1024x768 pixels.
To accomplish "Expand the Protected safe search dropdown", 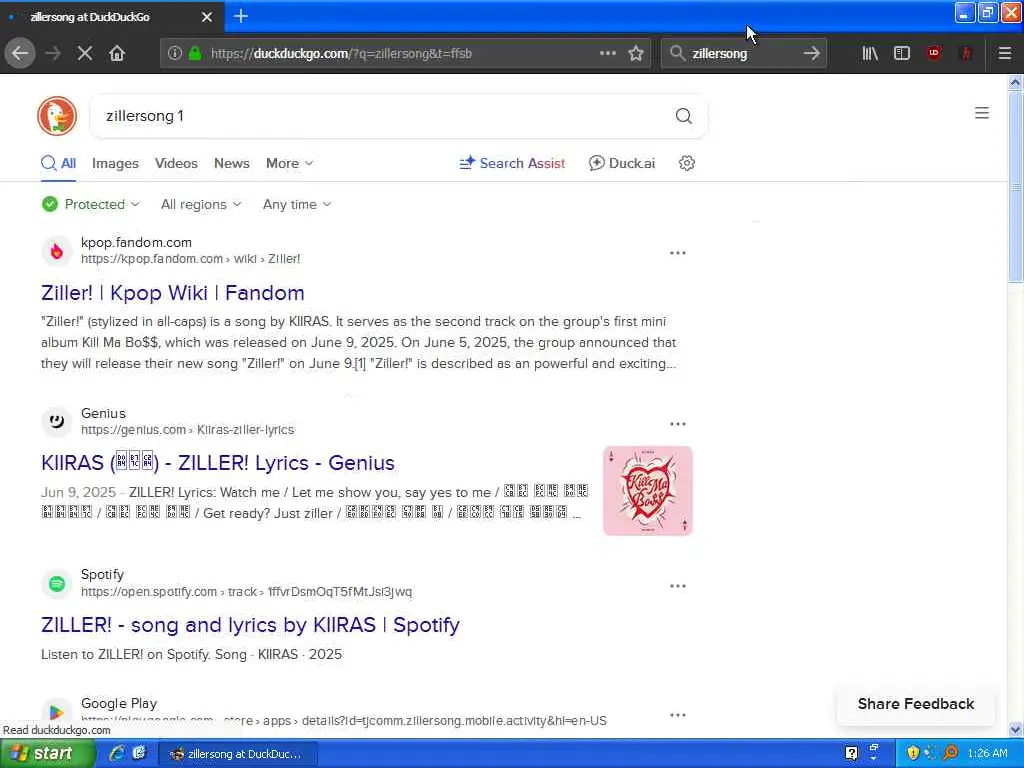I will point(91,204).
